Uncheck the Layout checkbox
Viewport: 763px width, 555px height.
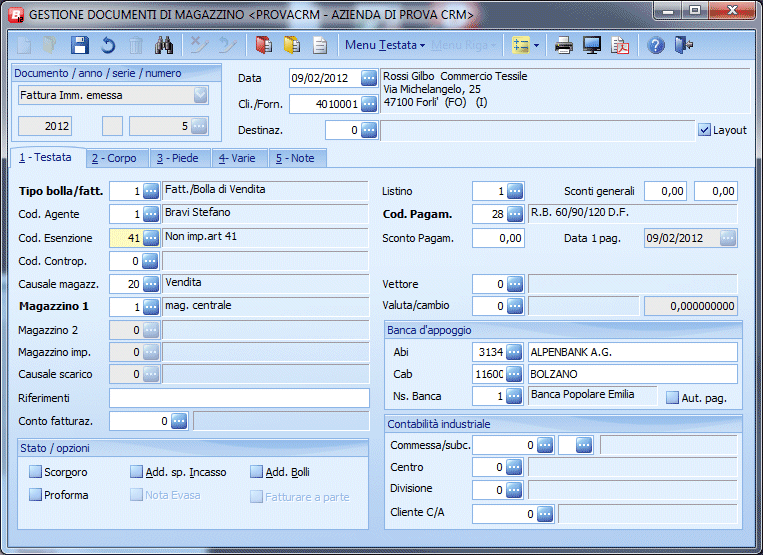704,130
